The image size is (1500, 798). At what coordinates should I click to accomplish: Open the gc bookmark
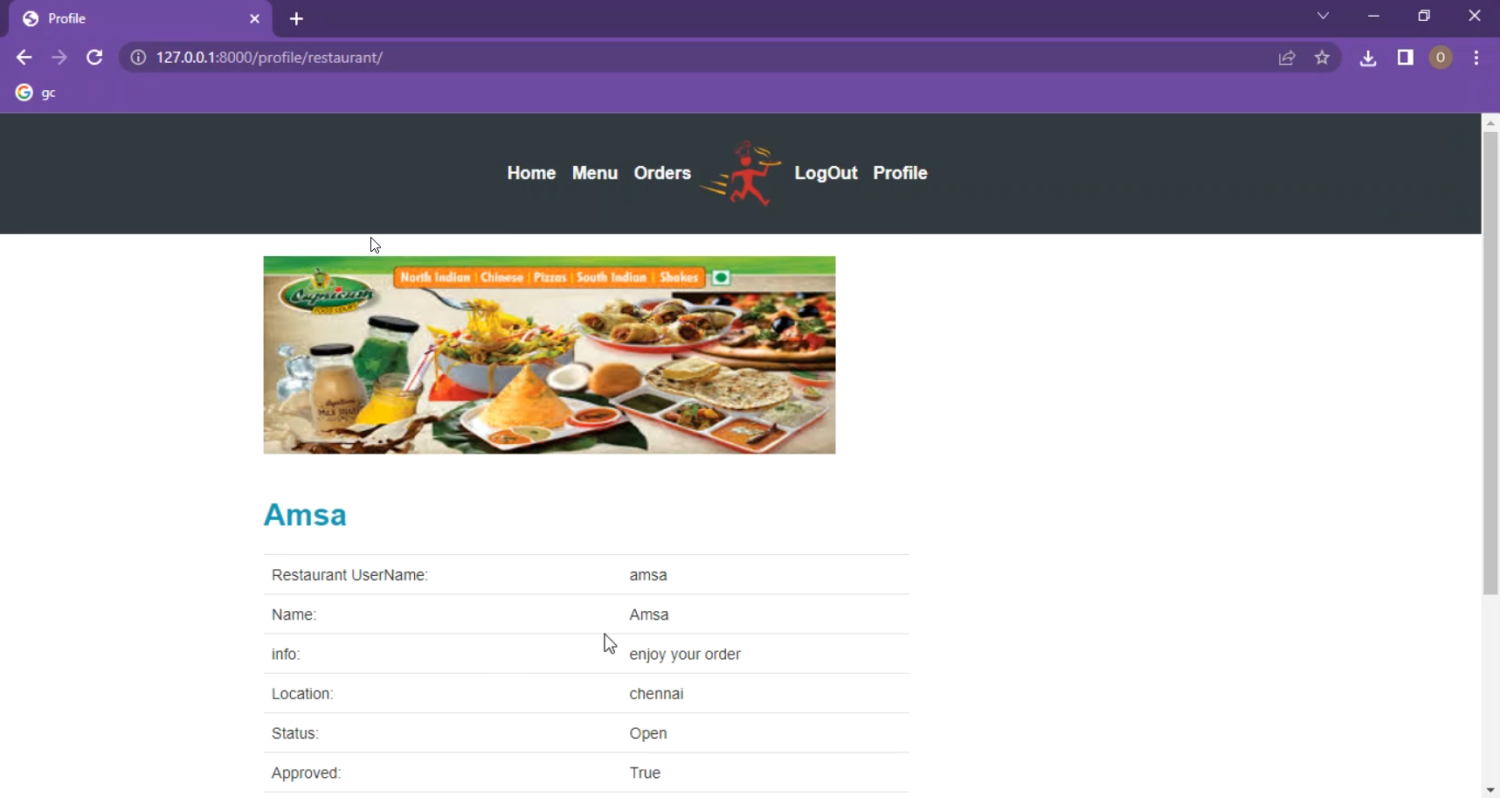[36, 93]
